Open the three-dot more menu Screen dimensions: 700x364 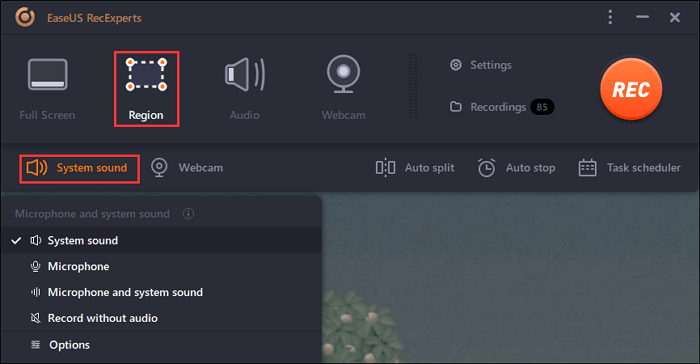pyautogui.click(x=610, y=17)
